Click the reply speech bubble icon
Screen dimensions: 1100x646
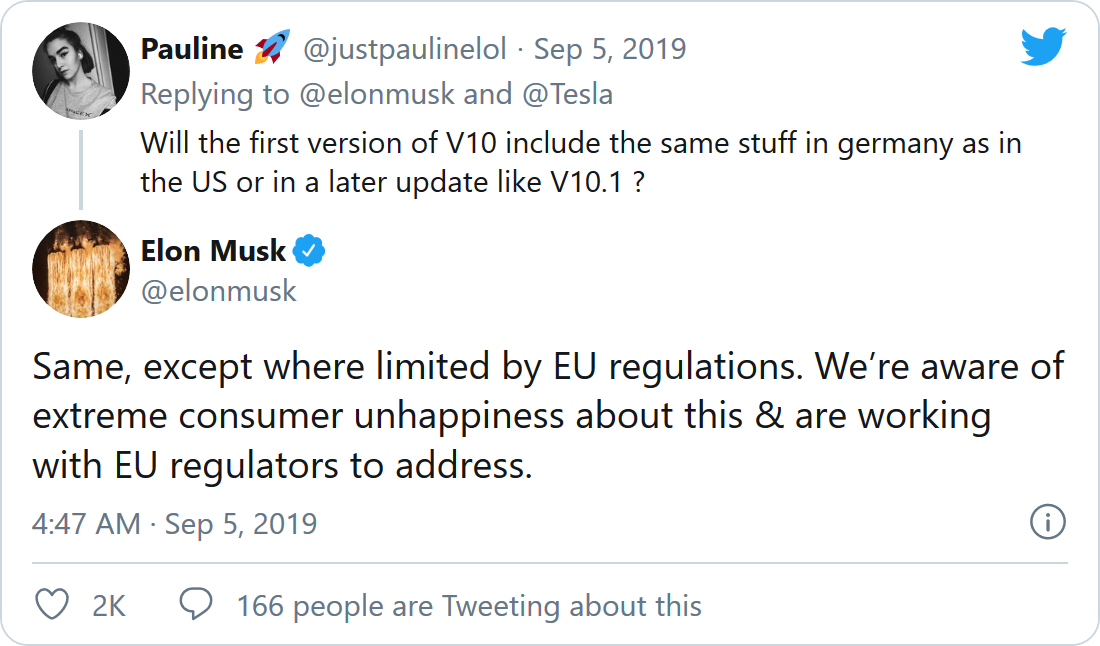click(195, 604)
